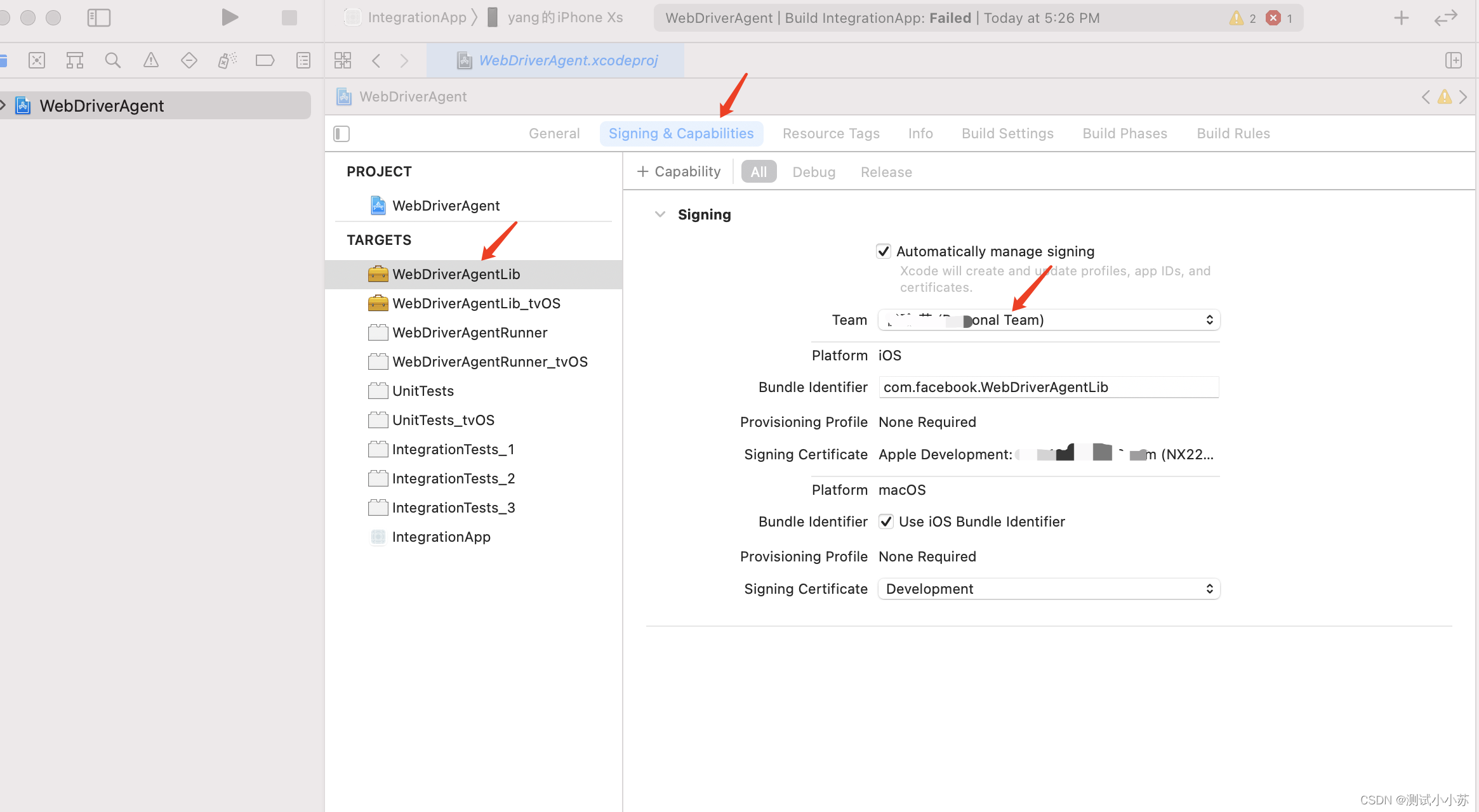The image size is (1479, 812).
Task: Click the back navigation arrow button
Action: pos(377,60)
